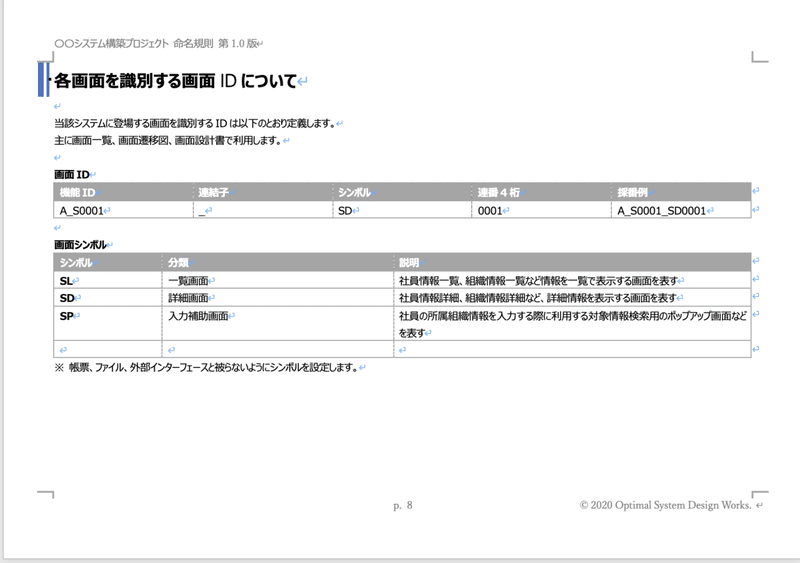Click the SL symbol cell
800x563 pixels.
coord(108,280)
